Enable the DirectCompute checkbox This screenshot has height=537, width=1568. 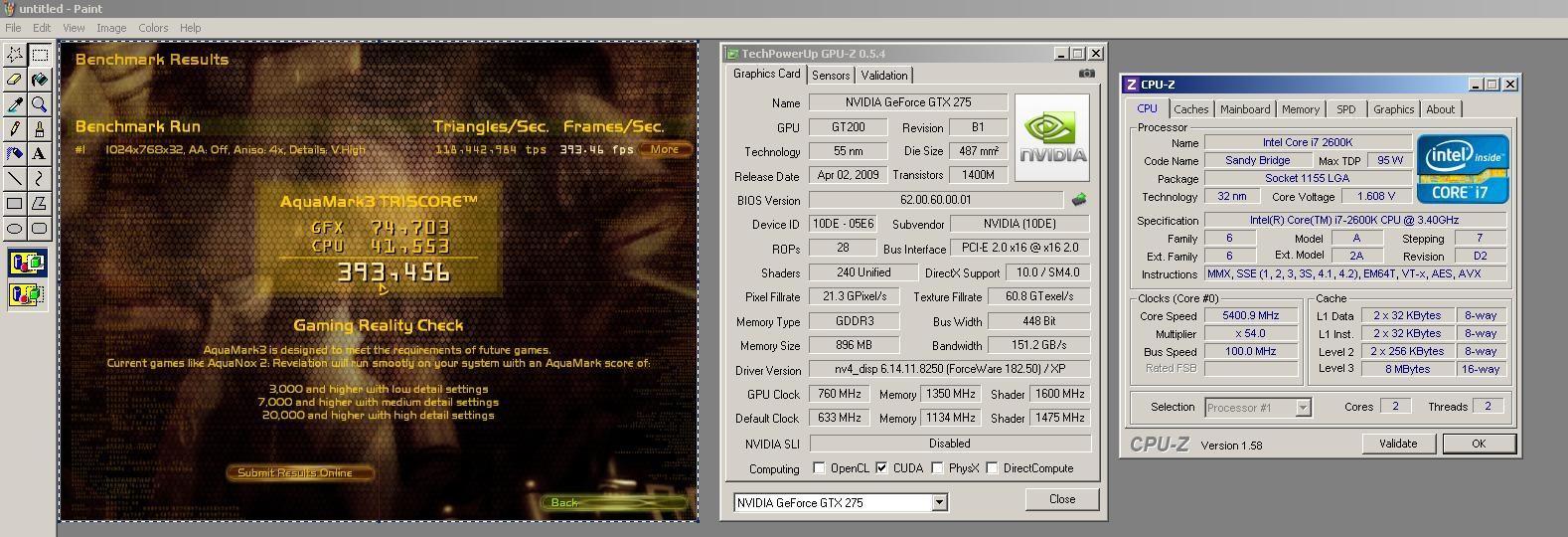pyautogui.click(x=992, y=468)
